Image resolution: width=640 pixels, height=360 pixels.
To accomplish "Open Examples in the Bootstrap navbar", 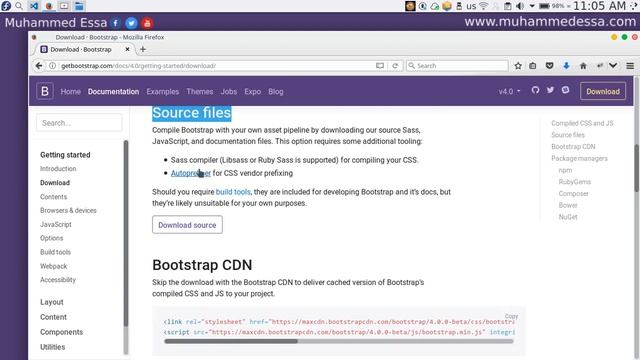I will [x=162, y=91].
